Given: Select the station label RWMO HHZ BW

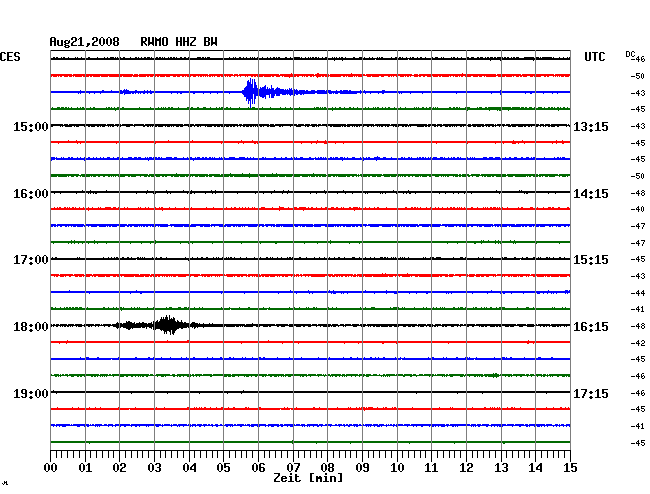Looking at the screenshot, I should [x=179, y=42].
